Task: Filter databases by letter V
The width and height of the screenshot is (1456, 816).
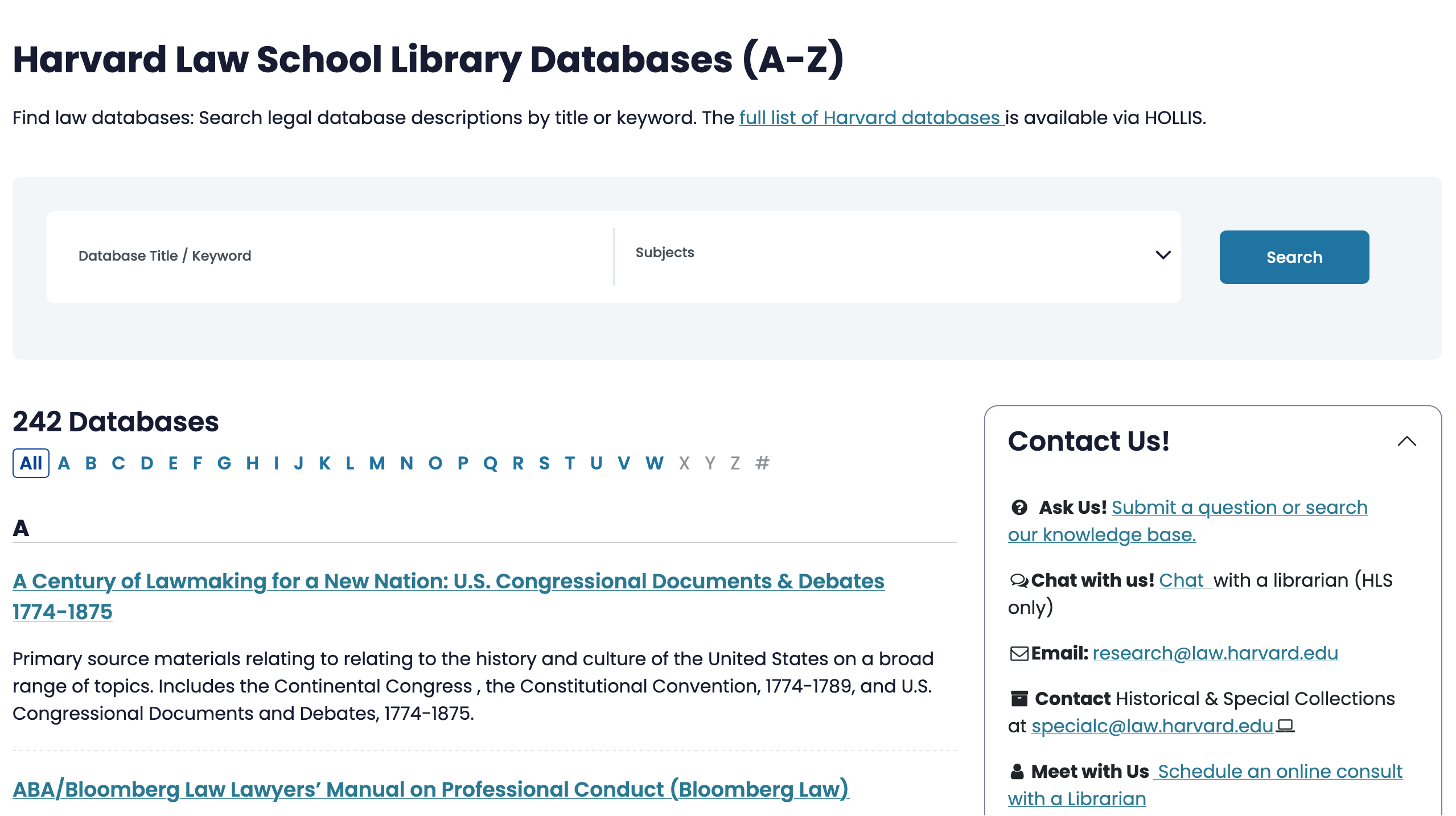Action: 624,463
